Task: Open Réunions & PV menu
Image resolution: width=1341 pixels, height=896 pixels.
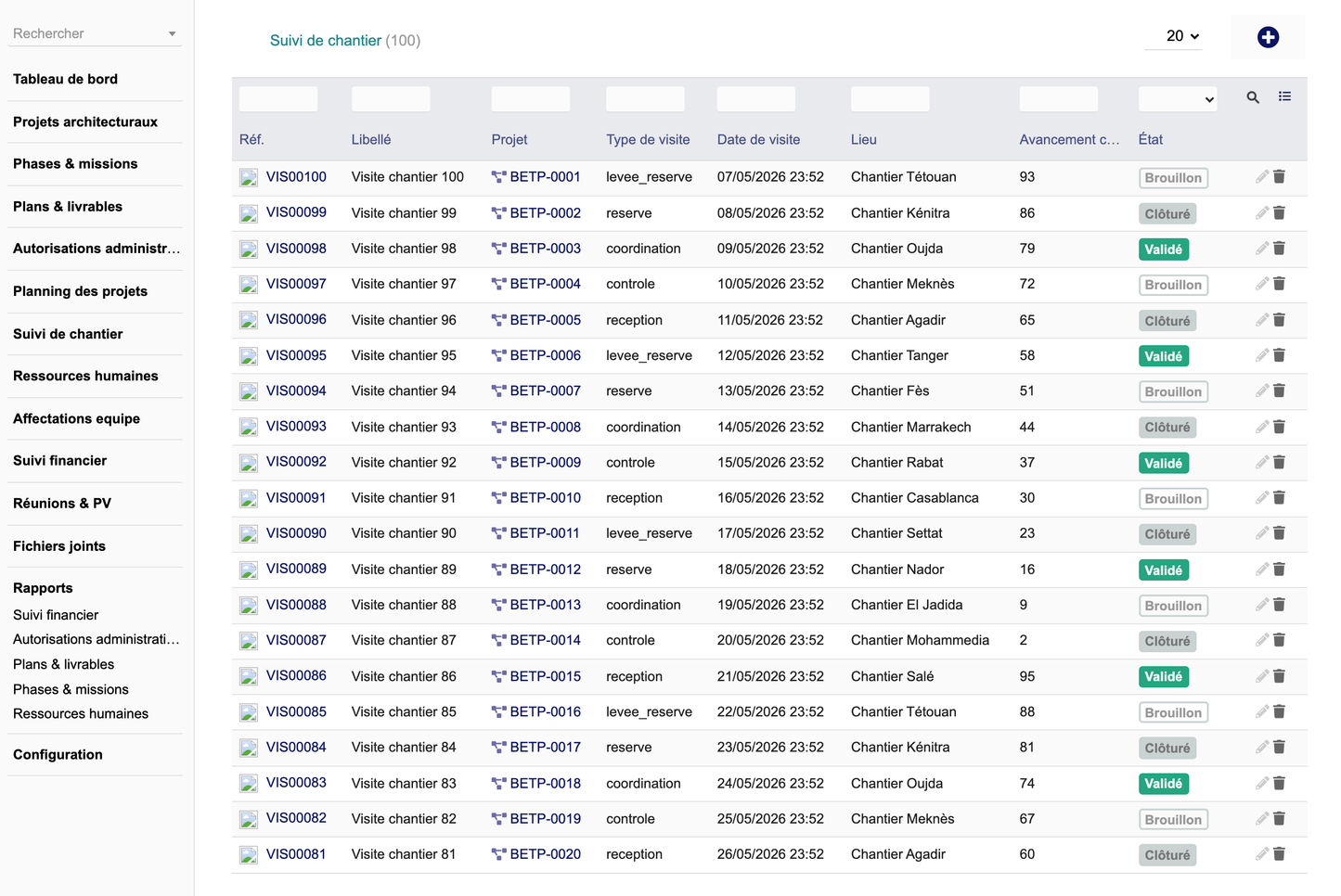Action: 62,504
